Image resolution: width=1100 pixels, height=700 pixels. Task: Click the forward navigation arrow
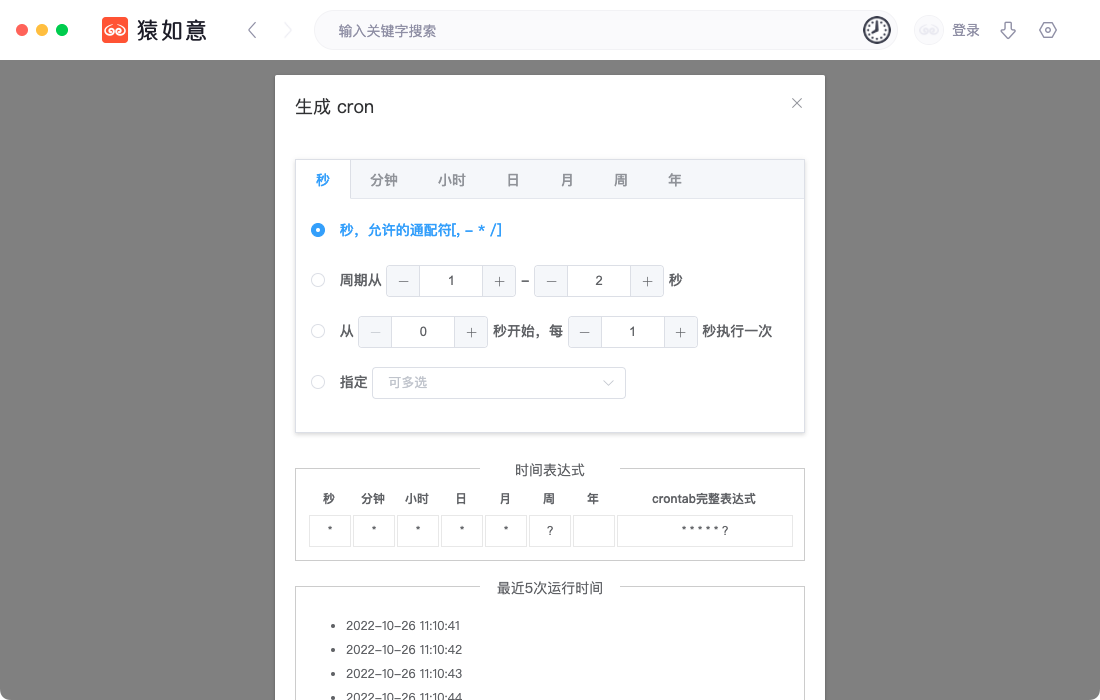click(x=288, y=30)
